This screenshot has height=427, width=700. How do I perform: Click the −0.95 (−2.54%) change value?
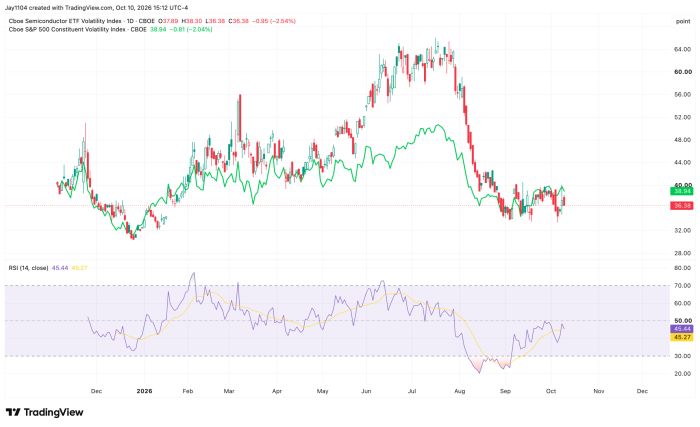tap(274, 21)
